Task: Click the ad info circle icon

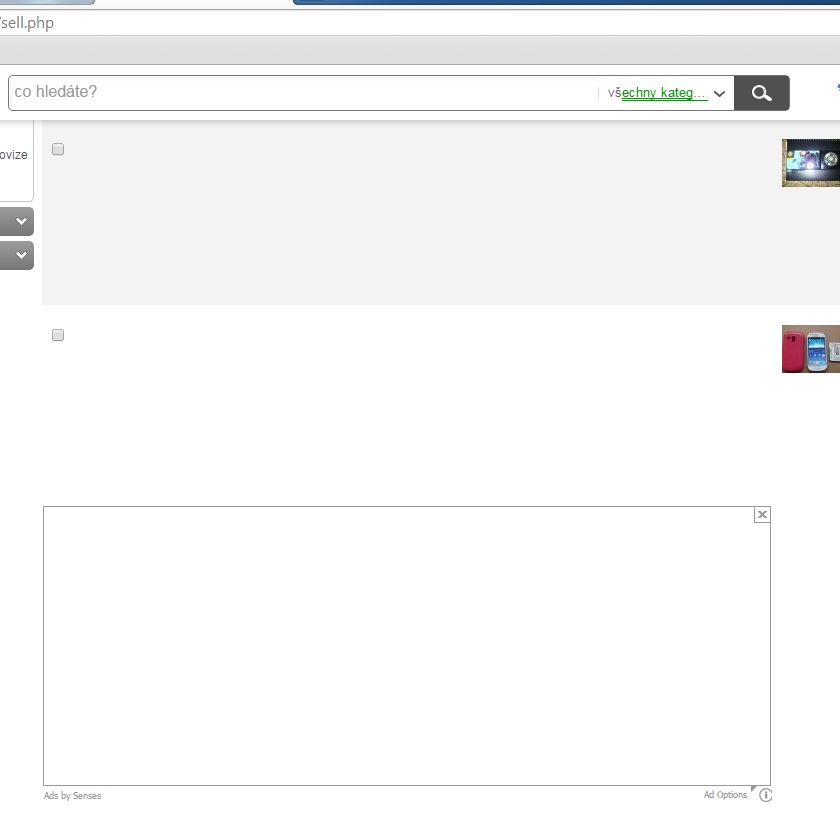Action: pyautogui.click(x=766, y=795)
